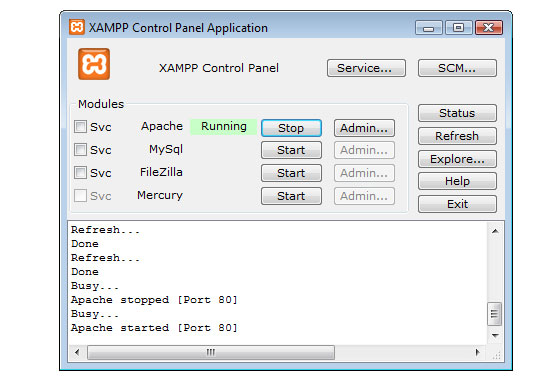Click the Status button
Screen dimensions: 550x378
pos(457,113)
